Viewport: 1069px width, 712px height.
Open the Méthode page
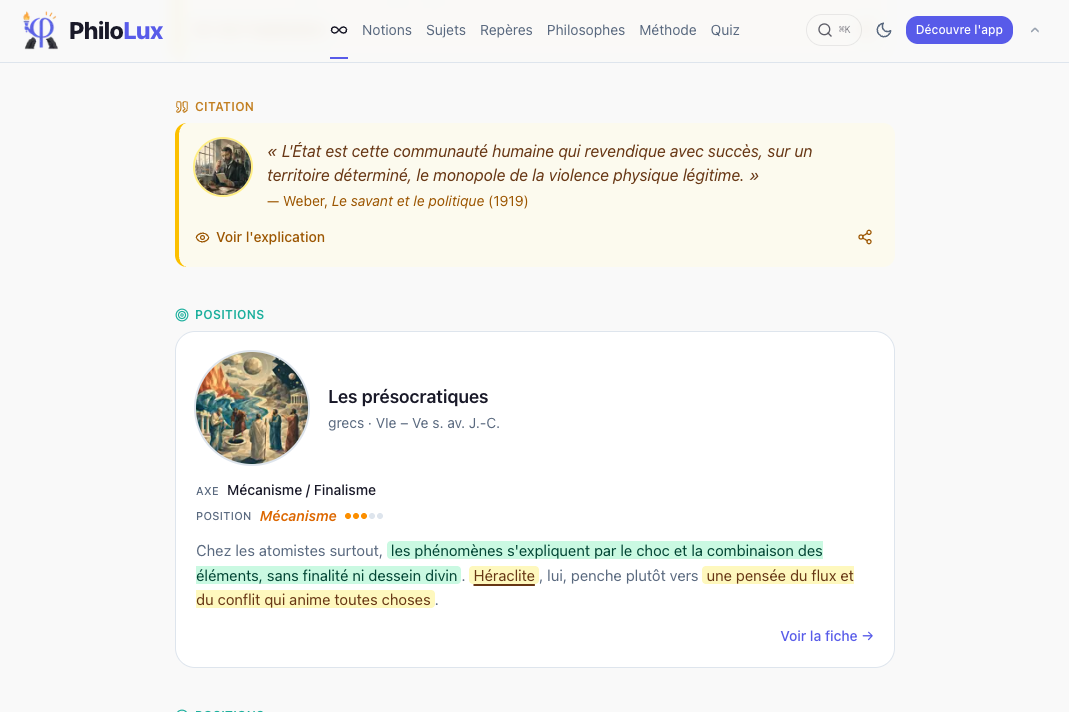(x=667, y=30)
